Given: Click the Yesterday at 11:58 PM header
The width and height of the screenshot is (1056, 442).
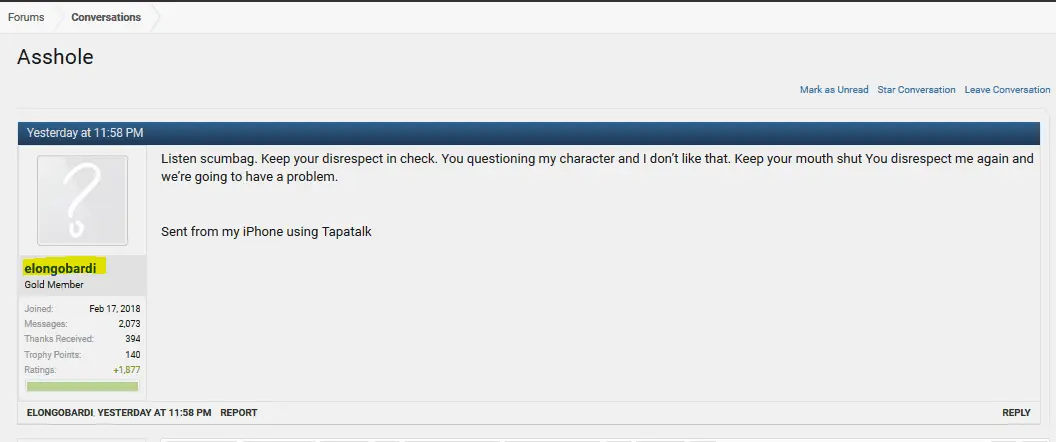Looking at the screenshot, I should click(x=85, y=132).
